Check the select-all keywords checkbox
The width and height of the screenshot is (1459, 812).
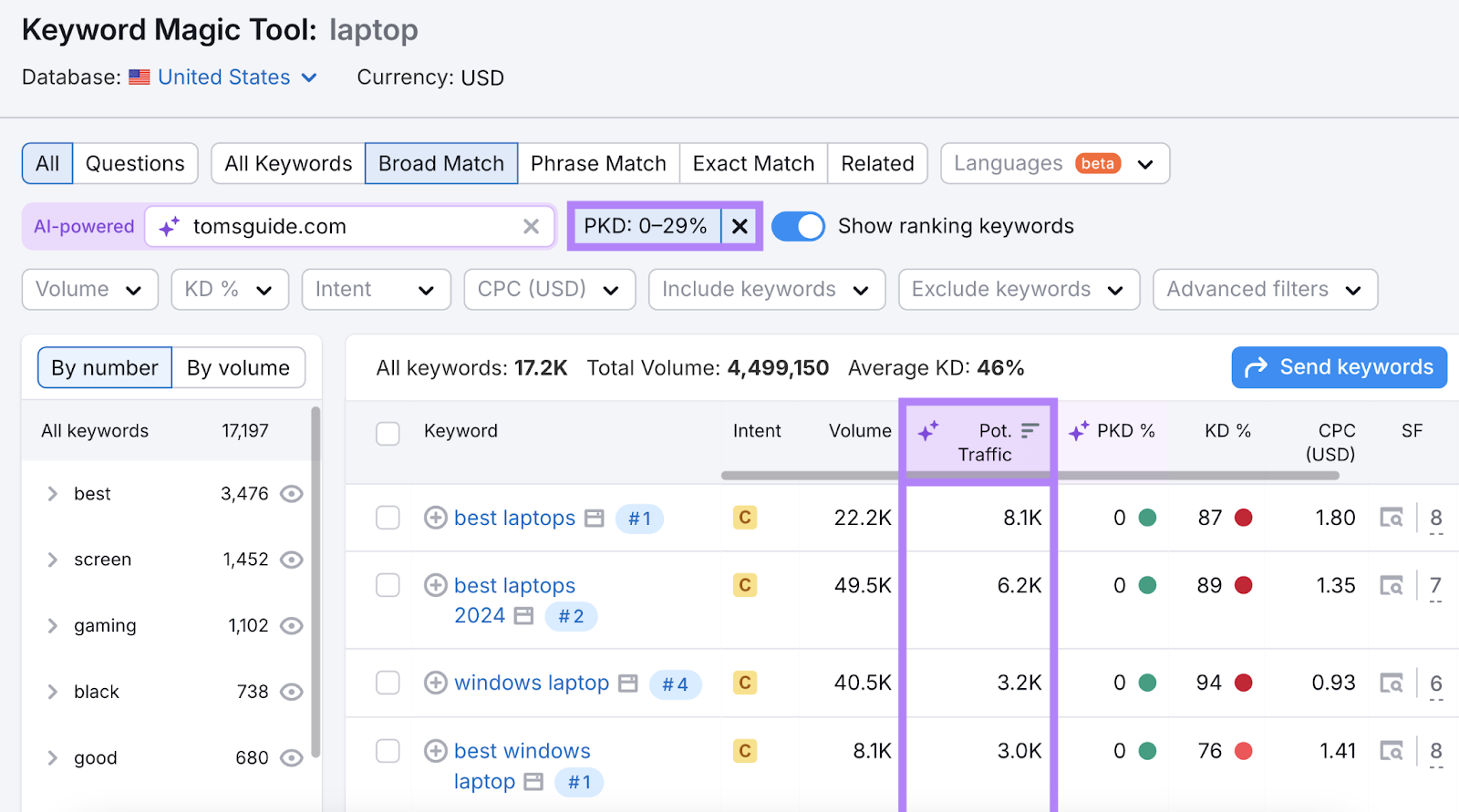[388, 433]
